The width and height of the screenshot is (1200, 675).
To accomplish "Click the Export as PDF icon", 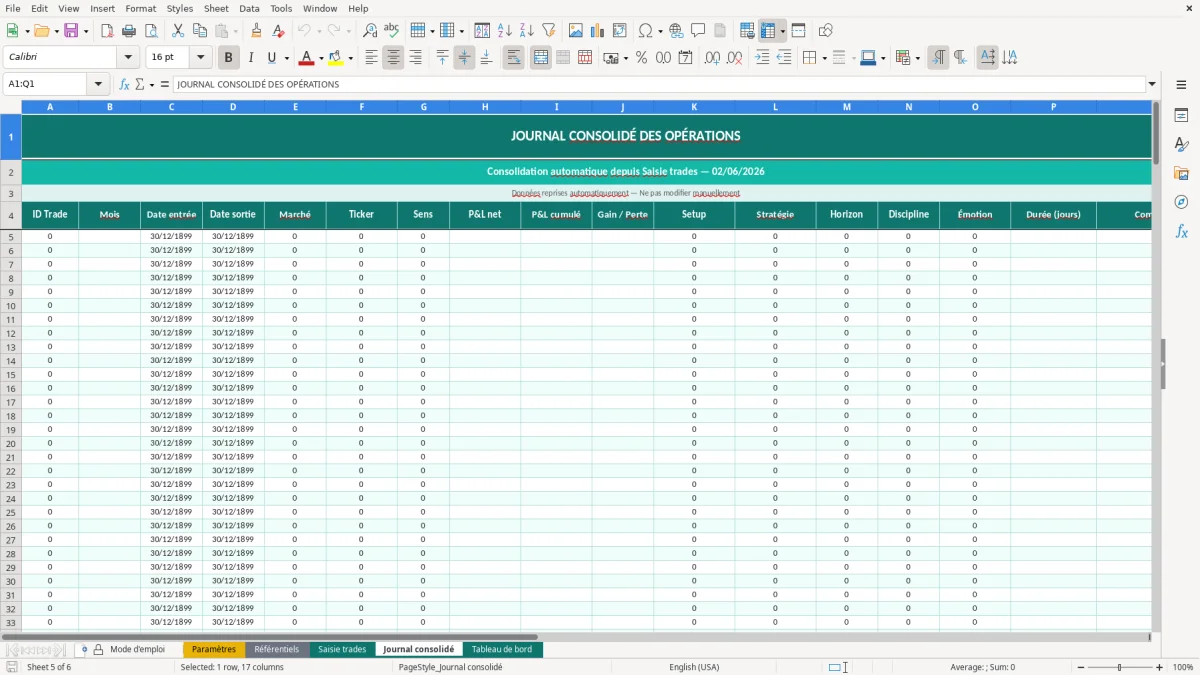I will point(107,31).
